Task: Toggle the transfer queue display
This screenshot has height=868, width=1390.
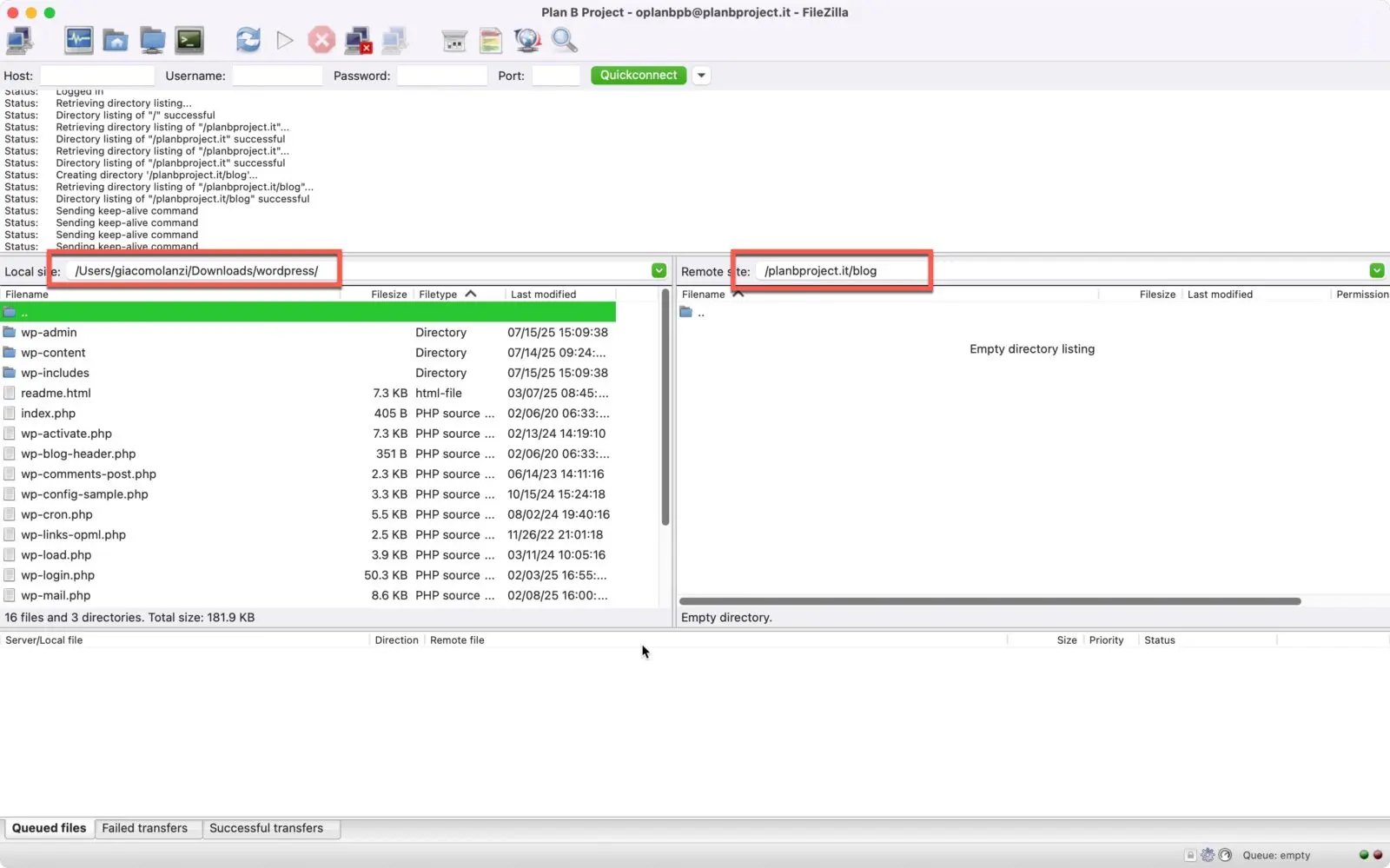Action: [189, 40]
